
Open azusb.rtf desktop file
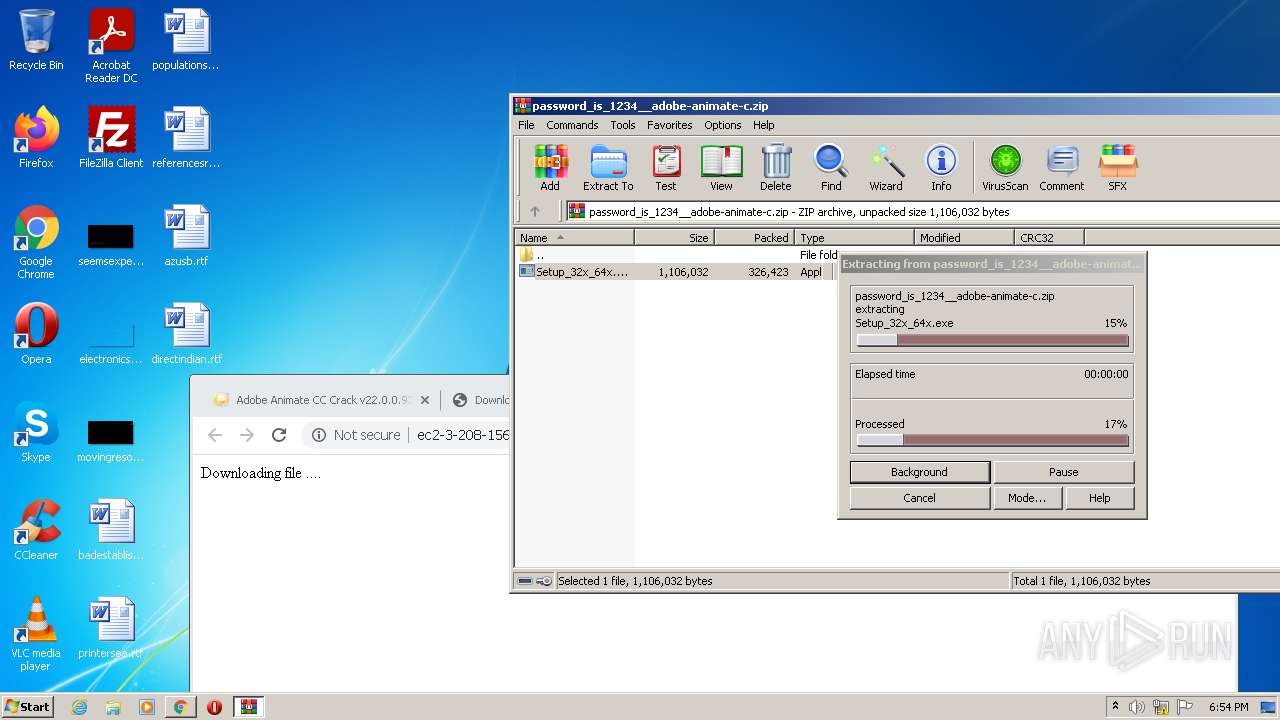(x=186, y=236)
